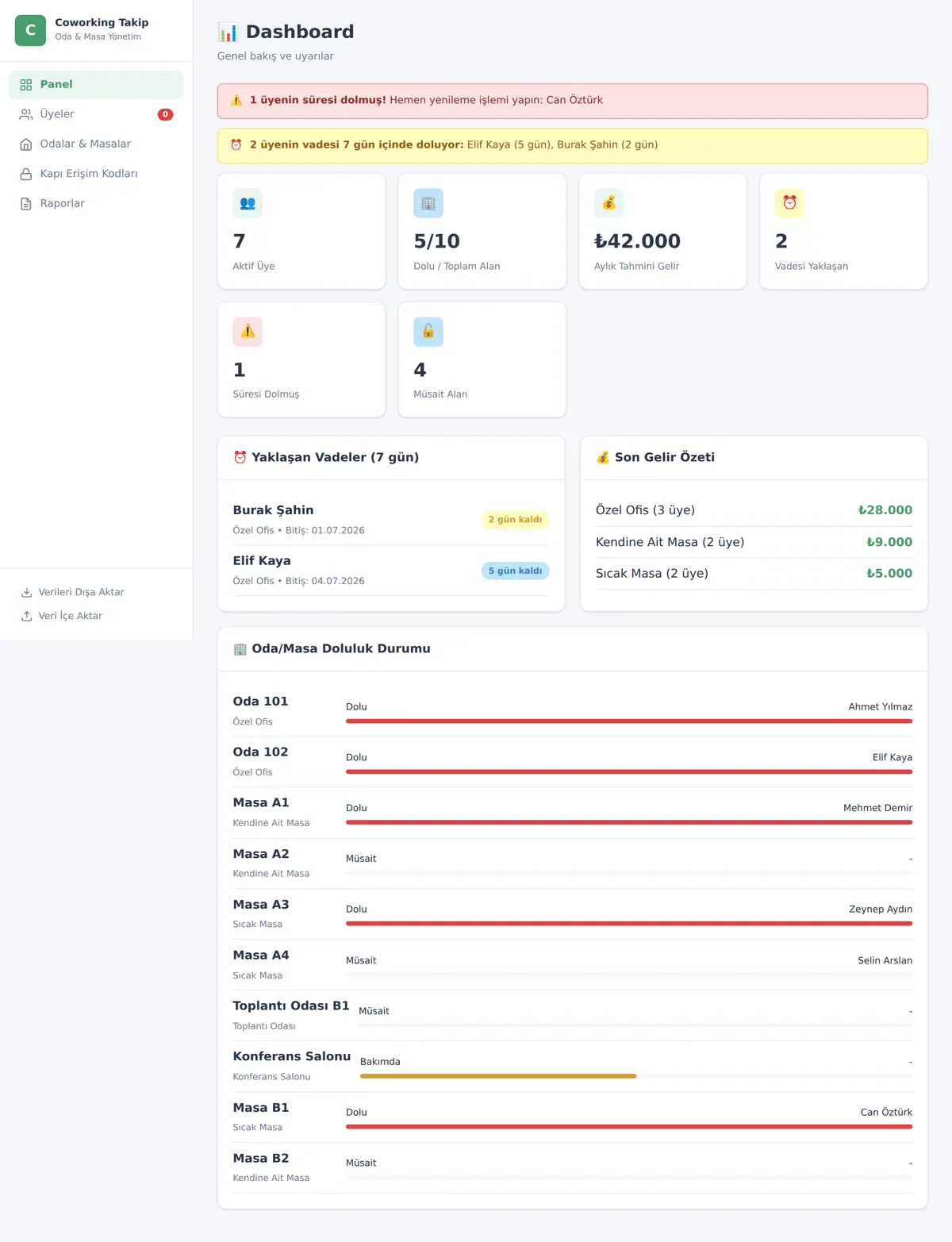The image size is (952, 1242).
Task: Click the Üyeler people icon
Action: (x=26, y=114)
